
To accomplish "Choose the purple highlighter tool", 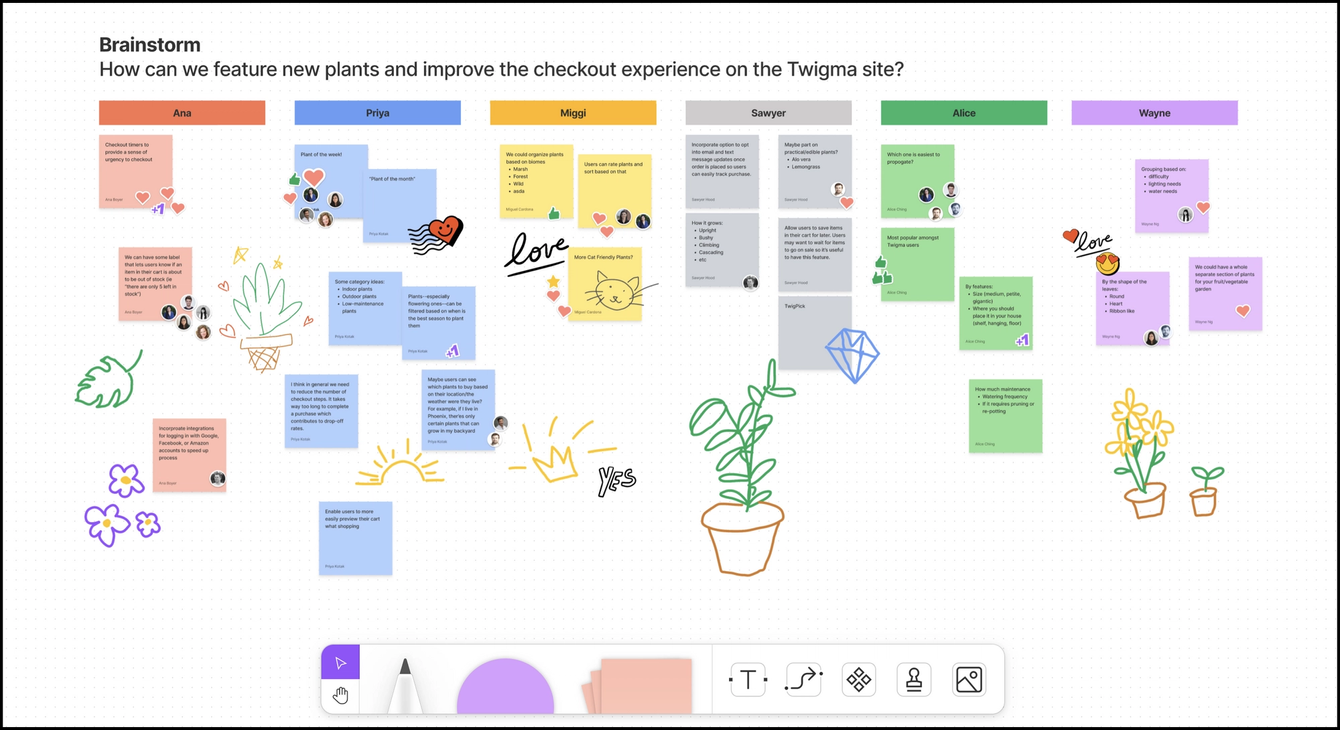I will click(x=505, y=690).
